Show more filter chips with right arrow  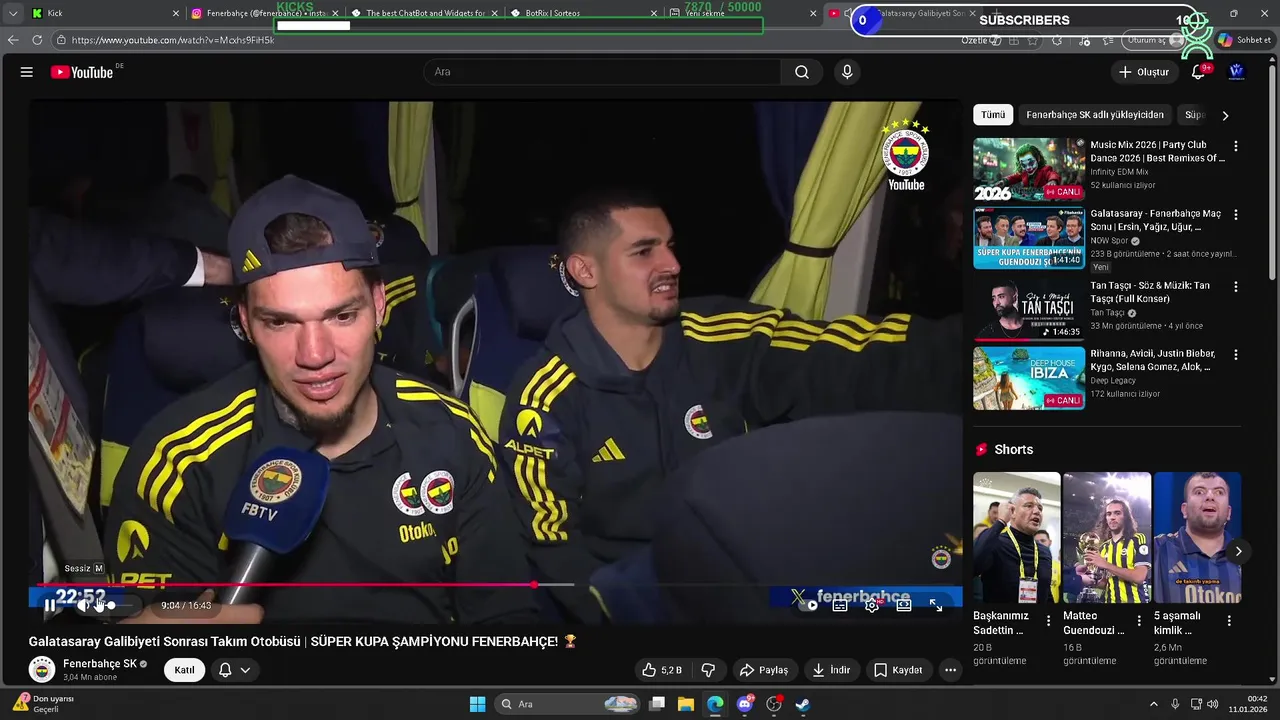tap(1225, 115)
